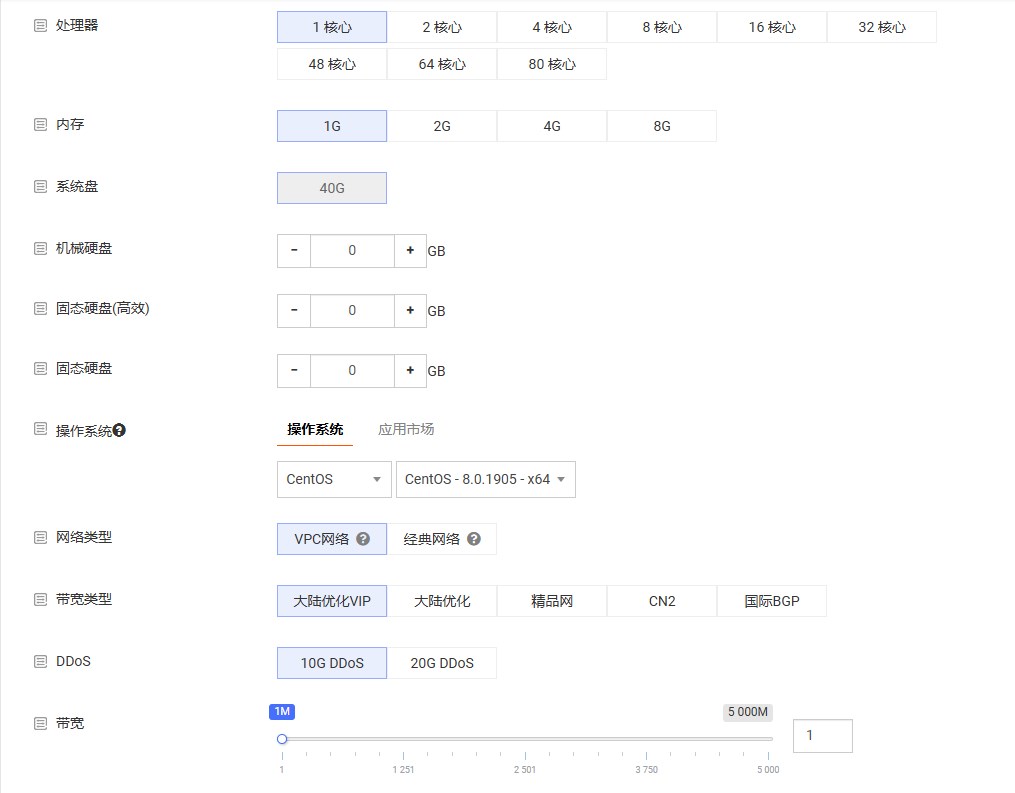Open the CentOS - 8.0.1905 - x64 version dropdown
1015x793 pixels.
click(x=485, y=479)
